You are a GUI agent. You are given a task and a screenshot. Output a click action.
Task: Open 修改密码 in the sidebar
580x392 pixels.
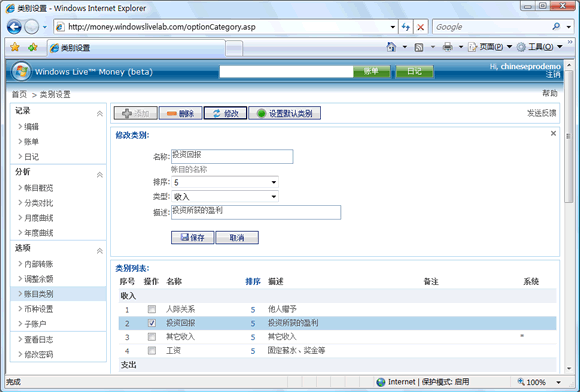click(38, 354)
